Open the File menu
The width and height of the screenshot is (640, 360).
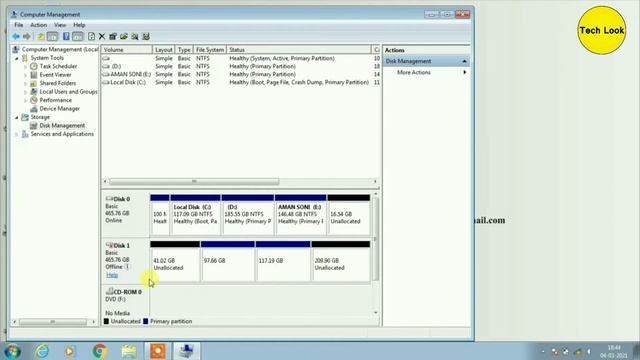tap(19, 25)
